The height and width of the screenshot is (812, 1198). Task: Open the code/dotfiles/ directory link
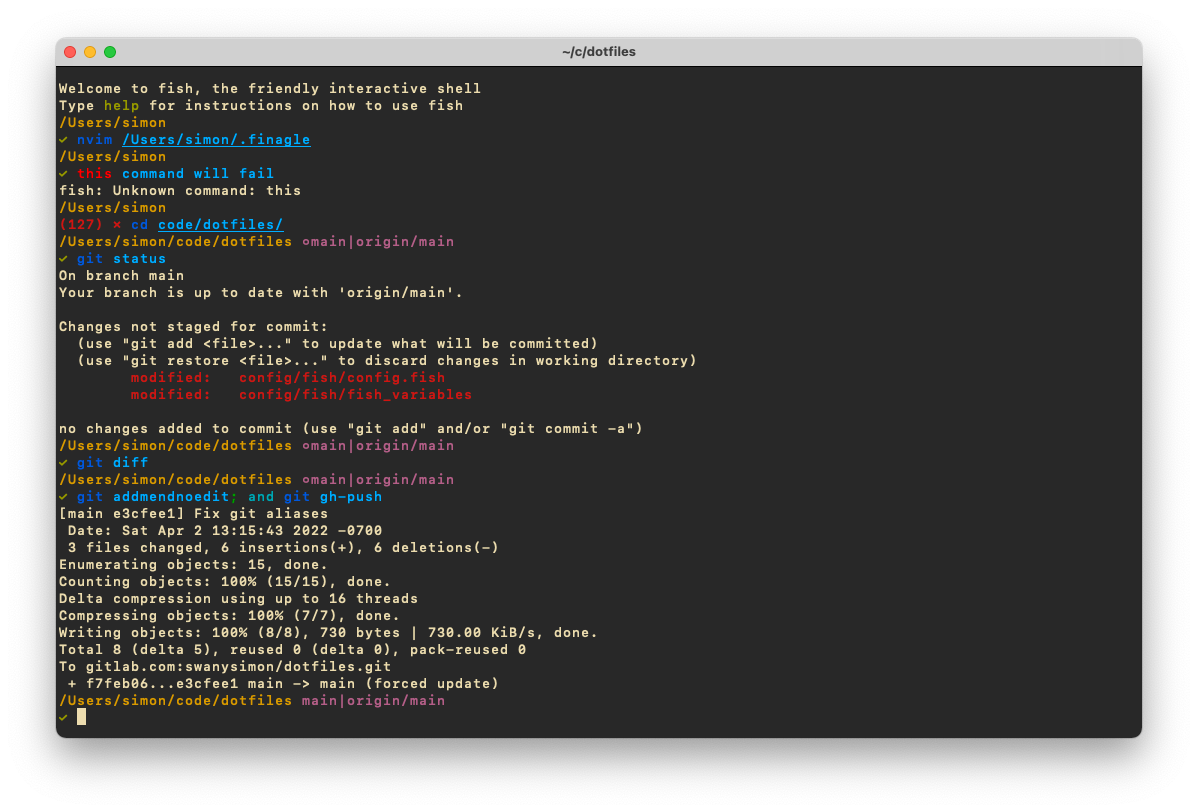point(221,224)
